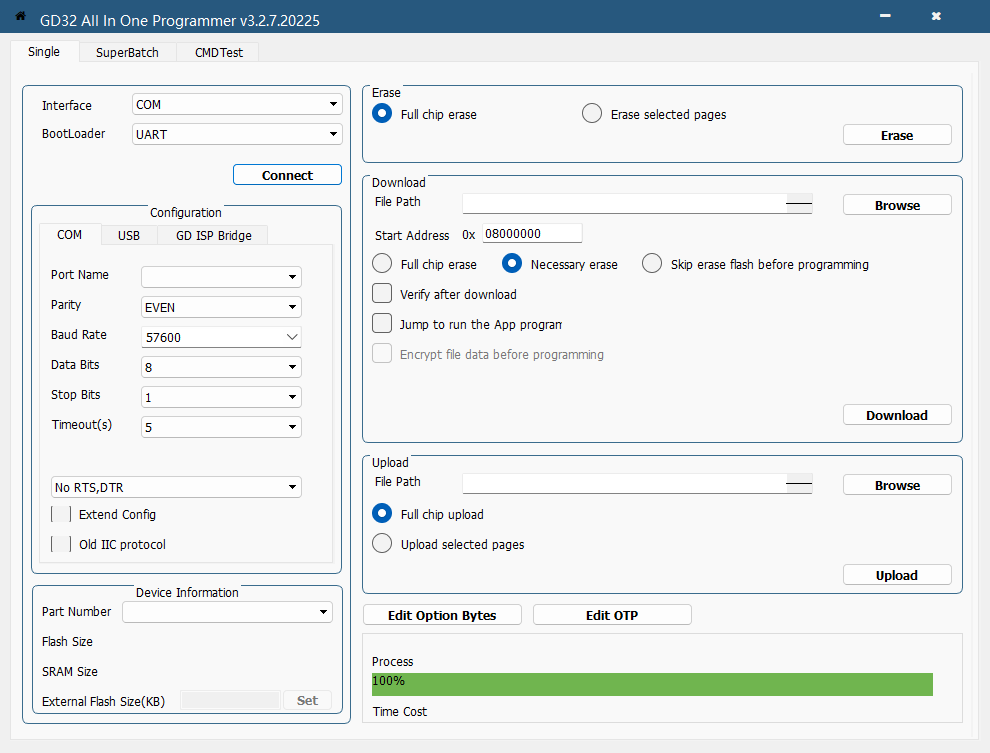
Task: Close the GD32 programmer window
Action: click(936, 16)
